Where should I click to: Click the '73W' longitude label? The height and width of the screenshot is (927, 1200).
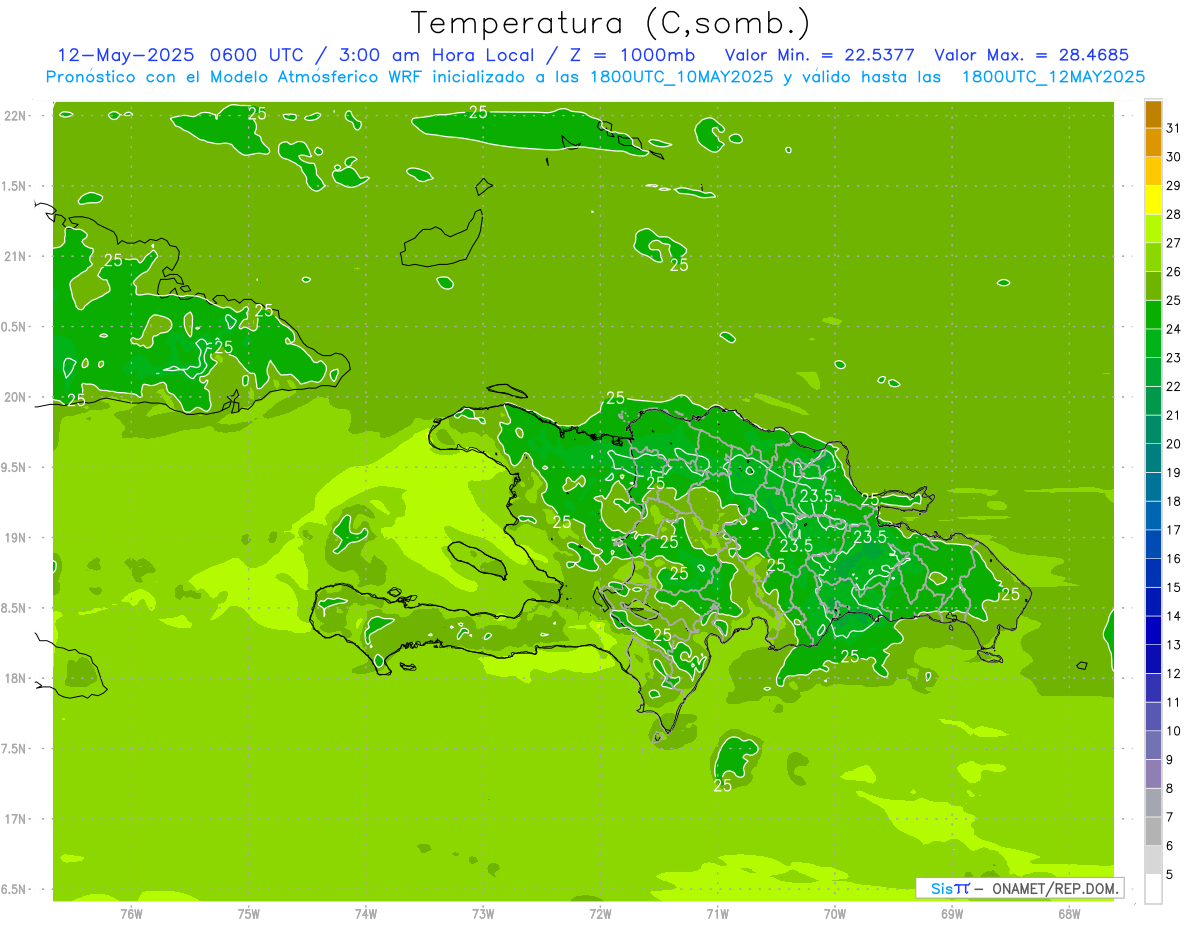tap(483, 914)
